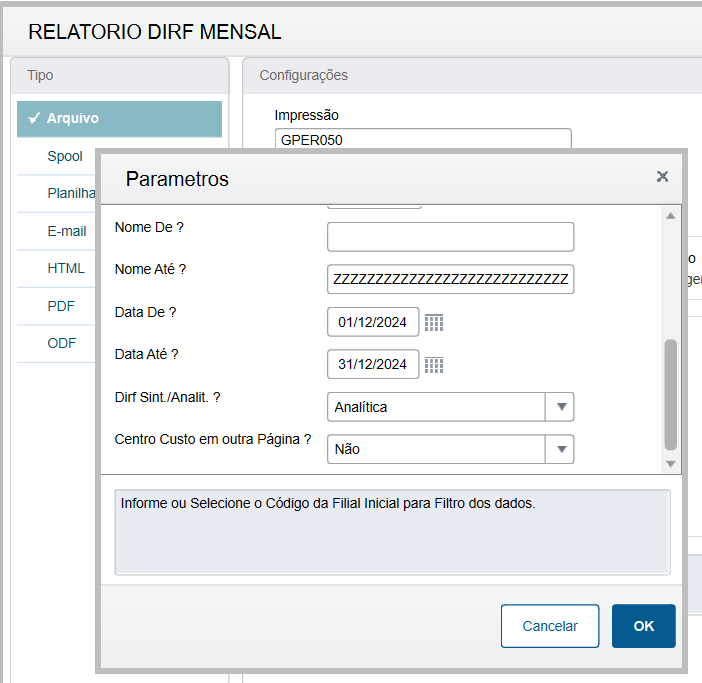Viewport: 702px width, 683px height.
Task: Click the Impressão GPER050 field
Action: (x=422, y=139)
